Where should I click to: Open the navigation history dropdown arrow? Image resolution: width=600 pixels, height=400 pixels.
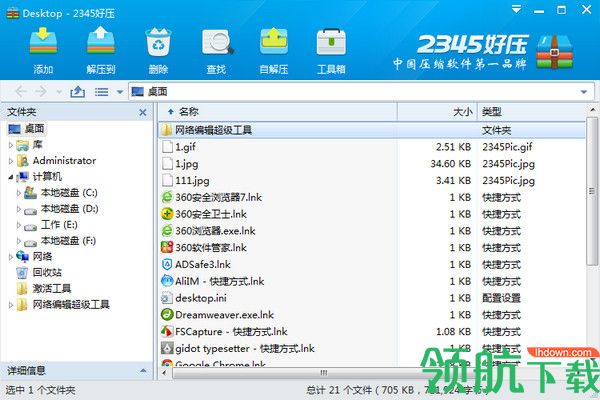[x=59, y=92]
